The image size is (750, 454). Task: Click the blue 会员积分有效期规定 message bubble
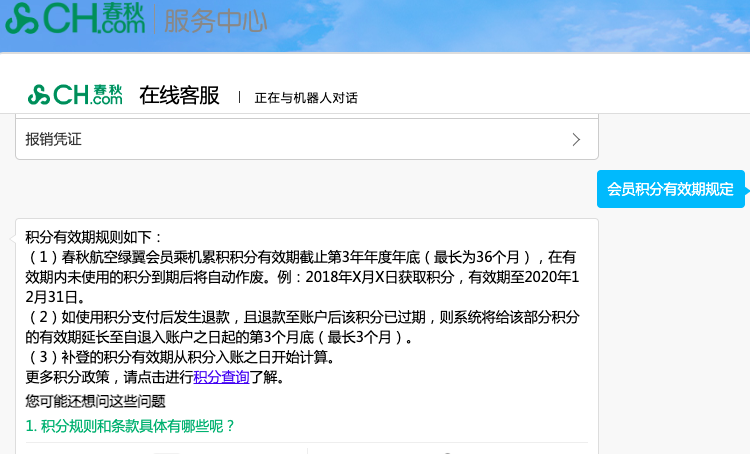point(670,189)
